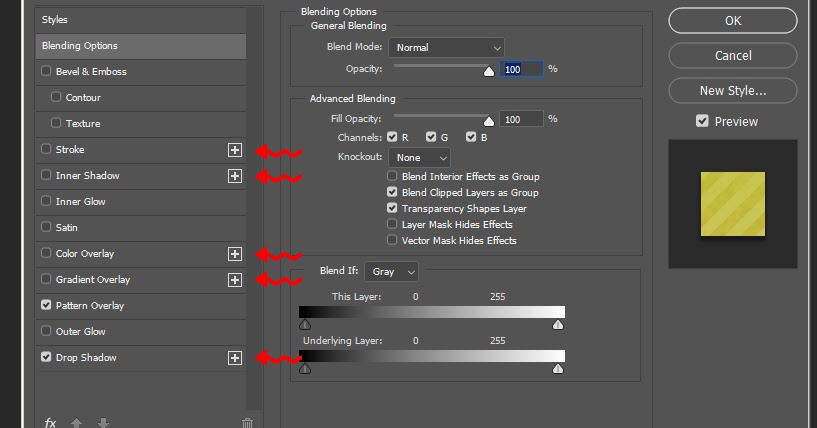Enable the Contour checkbox

point(56,97)
